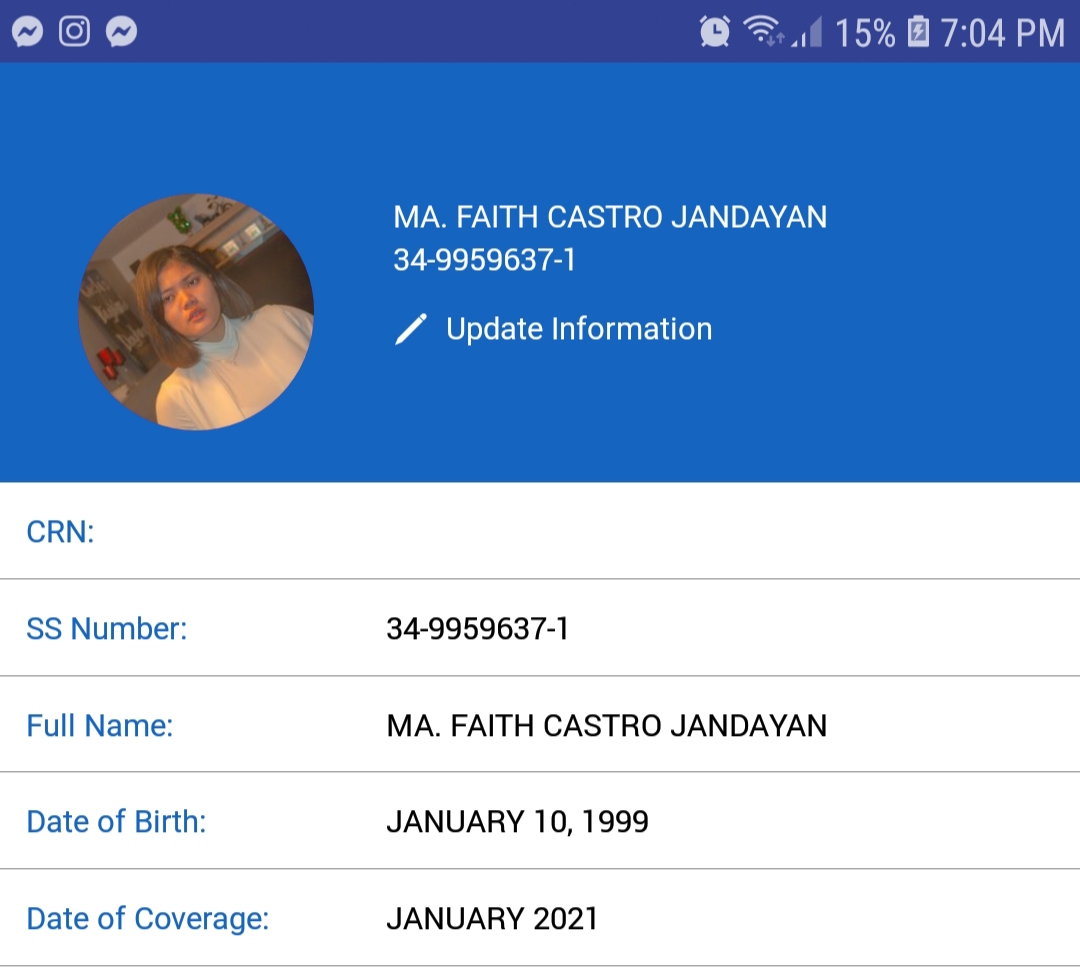This screenshot has width=1080, height=967.
Task: Tap the name in the blue header
Action: pyautogui.click(x=610, y=217)
